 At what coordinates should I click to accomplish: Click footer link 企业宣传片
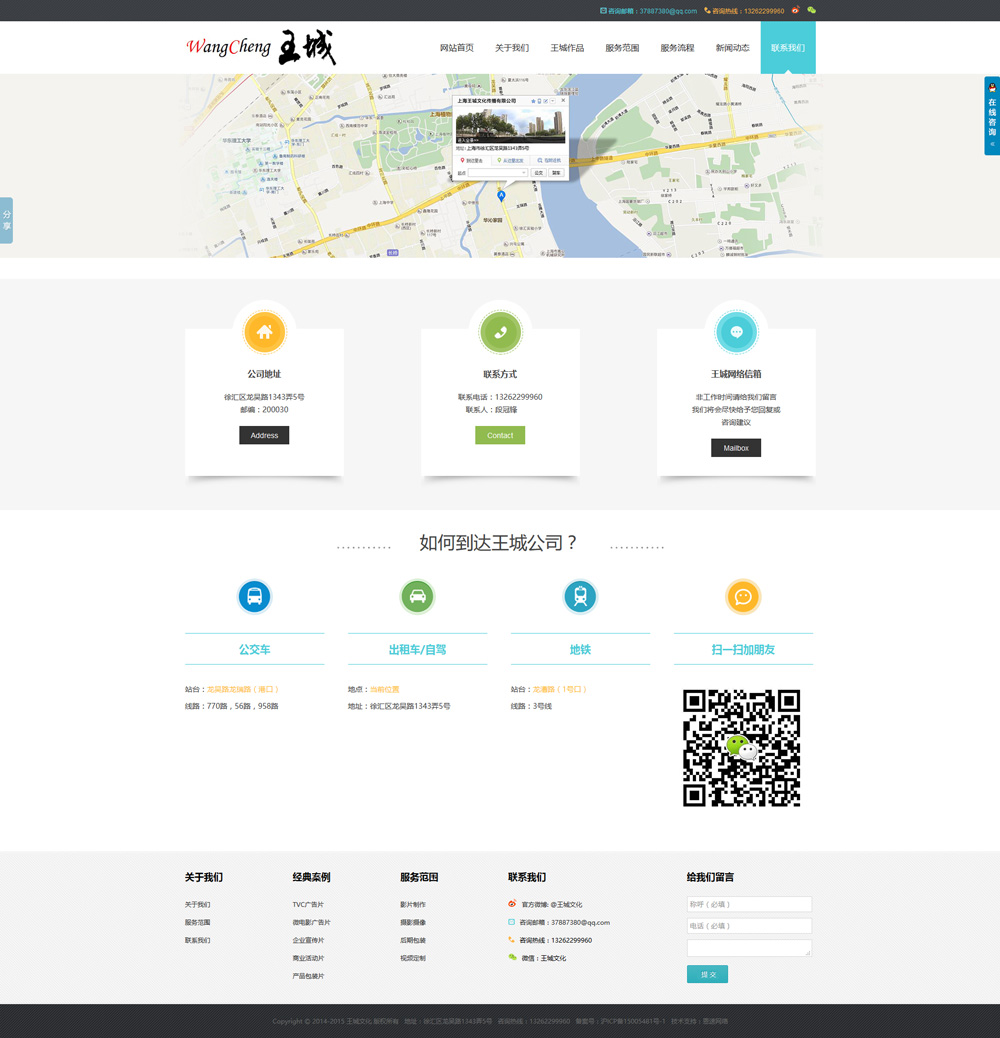click(x=308, y=940)
